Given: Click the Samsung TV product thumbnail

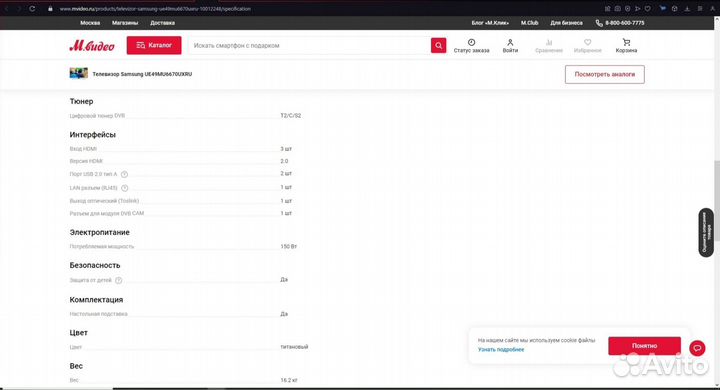Looking at the screenshot, I should (79, 73).
